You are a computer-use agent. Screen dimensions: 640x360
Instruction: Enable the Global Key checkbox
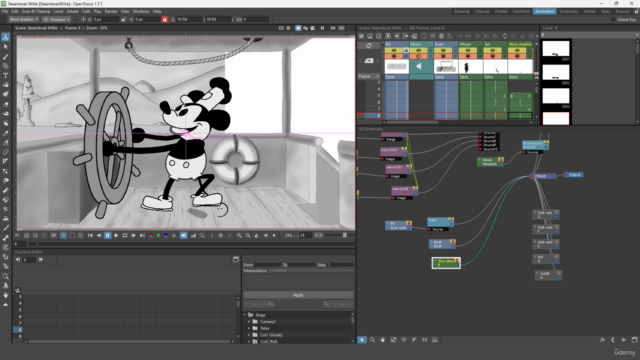point(613,19)
